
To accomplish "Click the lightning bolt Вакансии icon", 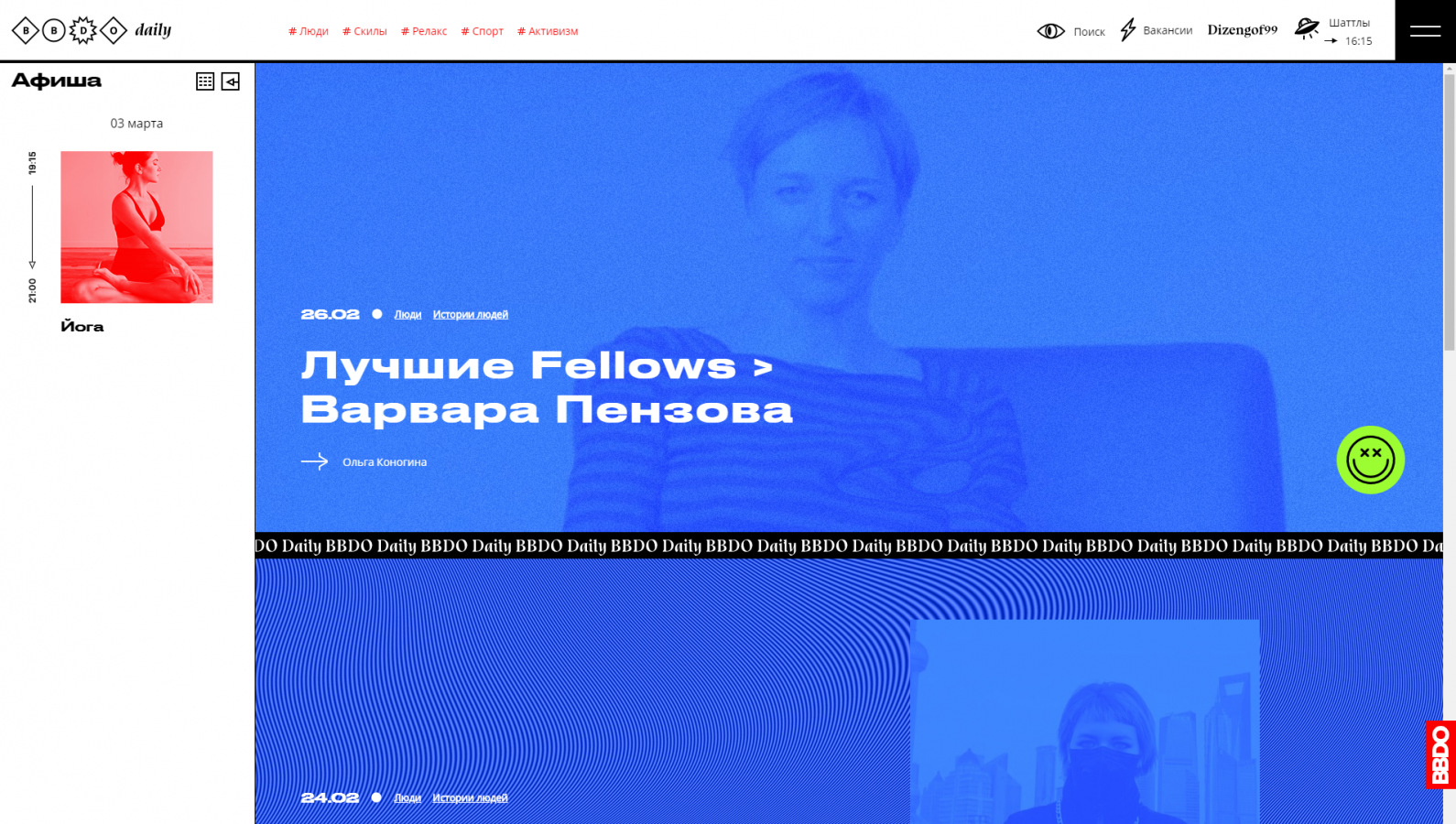I will point(1128,30).
